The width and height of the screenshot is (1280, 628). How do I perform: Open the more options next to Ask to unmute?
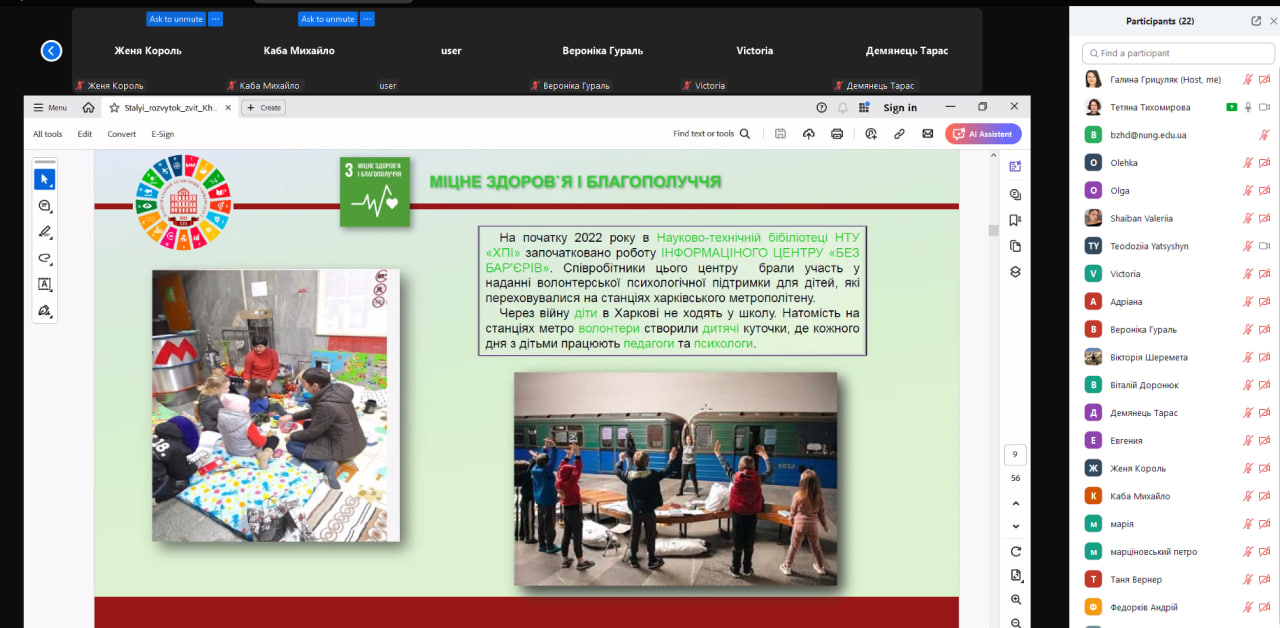[215, 19]
